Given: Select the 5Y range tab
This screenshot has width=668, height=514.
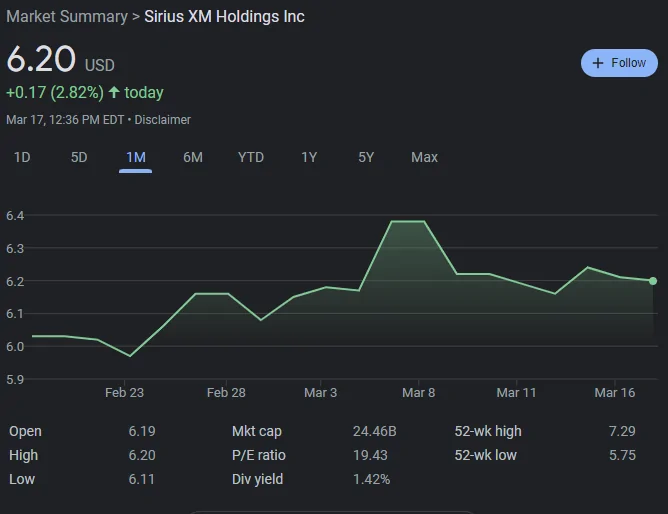Looking at the screenshot, I should [366, 157].
